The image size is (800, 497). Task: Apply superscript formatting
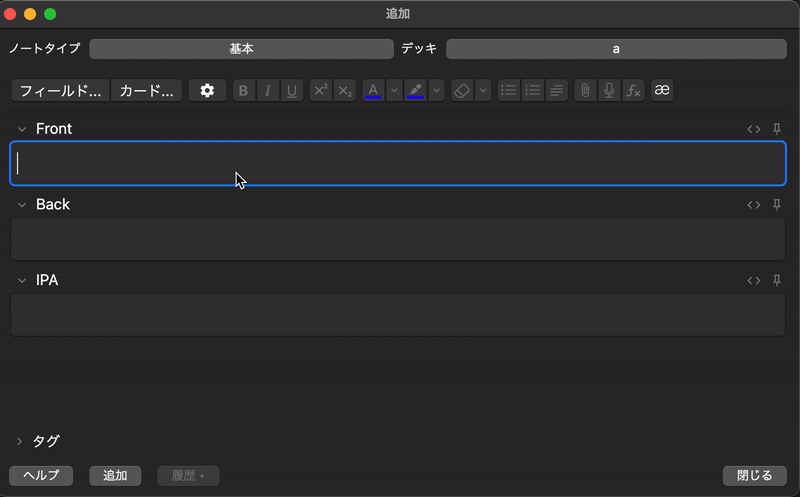321,90
